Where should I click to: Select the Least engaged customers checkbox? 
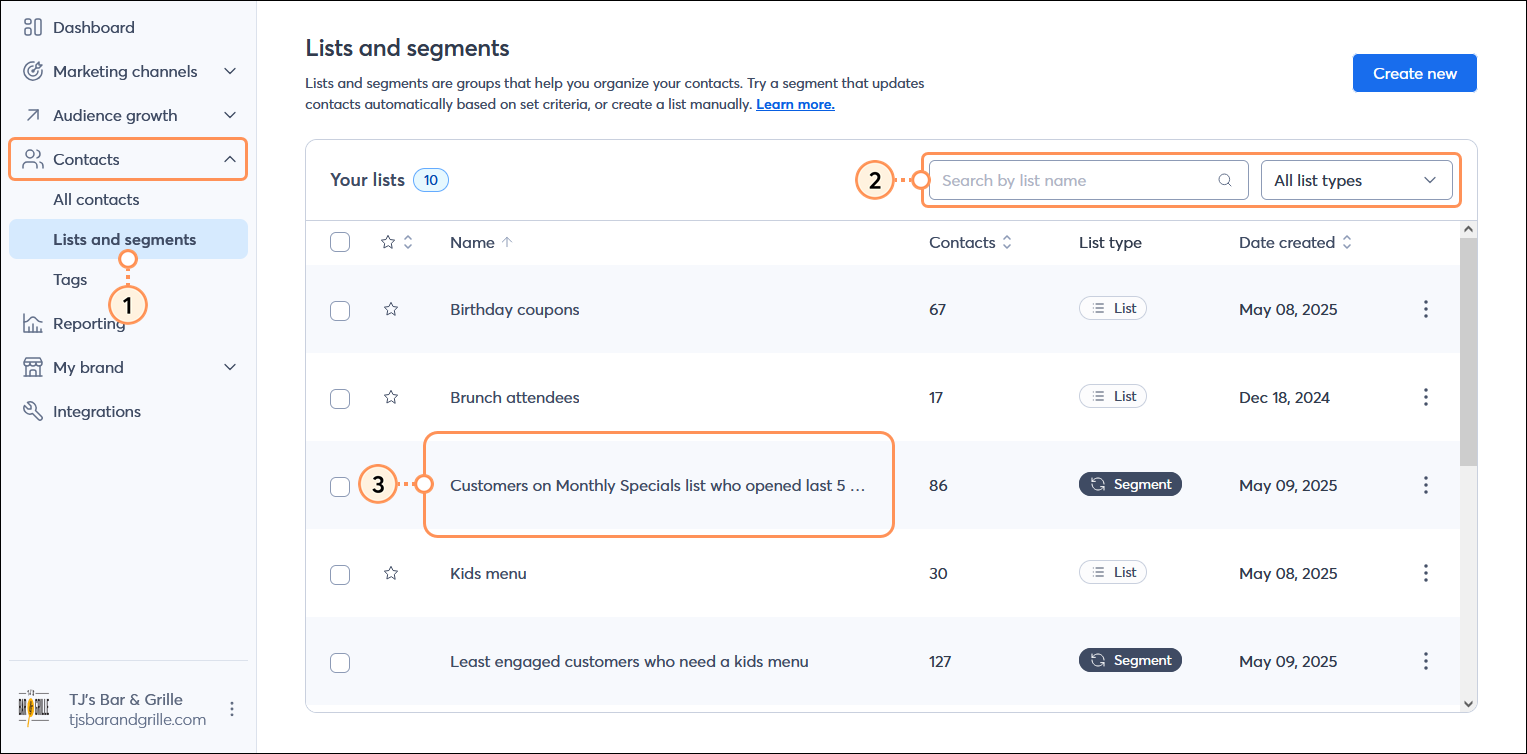pyautogui.click(x=340, y=662)
